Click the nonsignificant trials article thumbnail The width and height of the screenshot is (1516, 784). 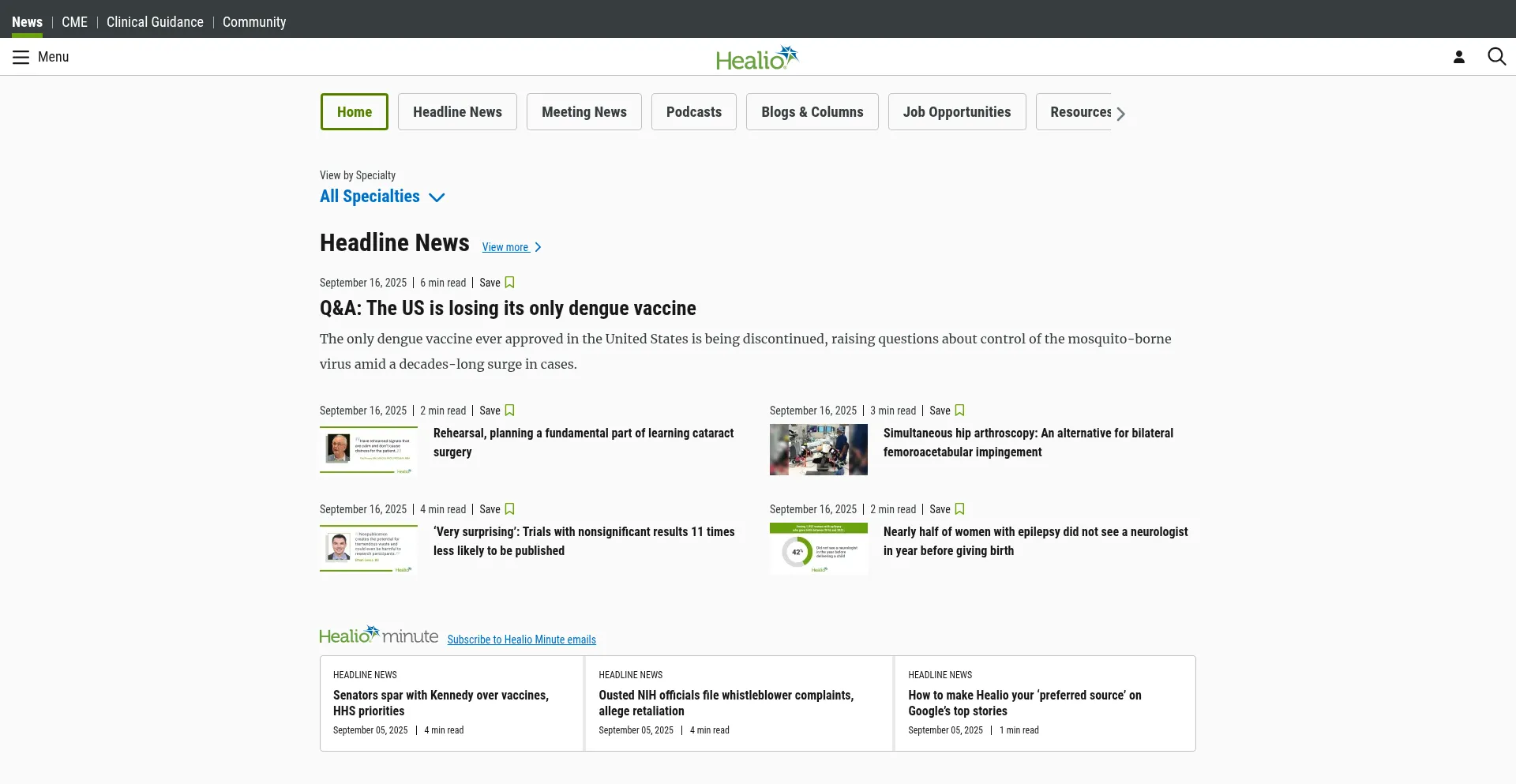(369, 548)
